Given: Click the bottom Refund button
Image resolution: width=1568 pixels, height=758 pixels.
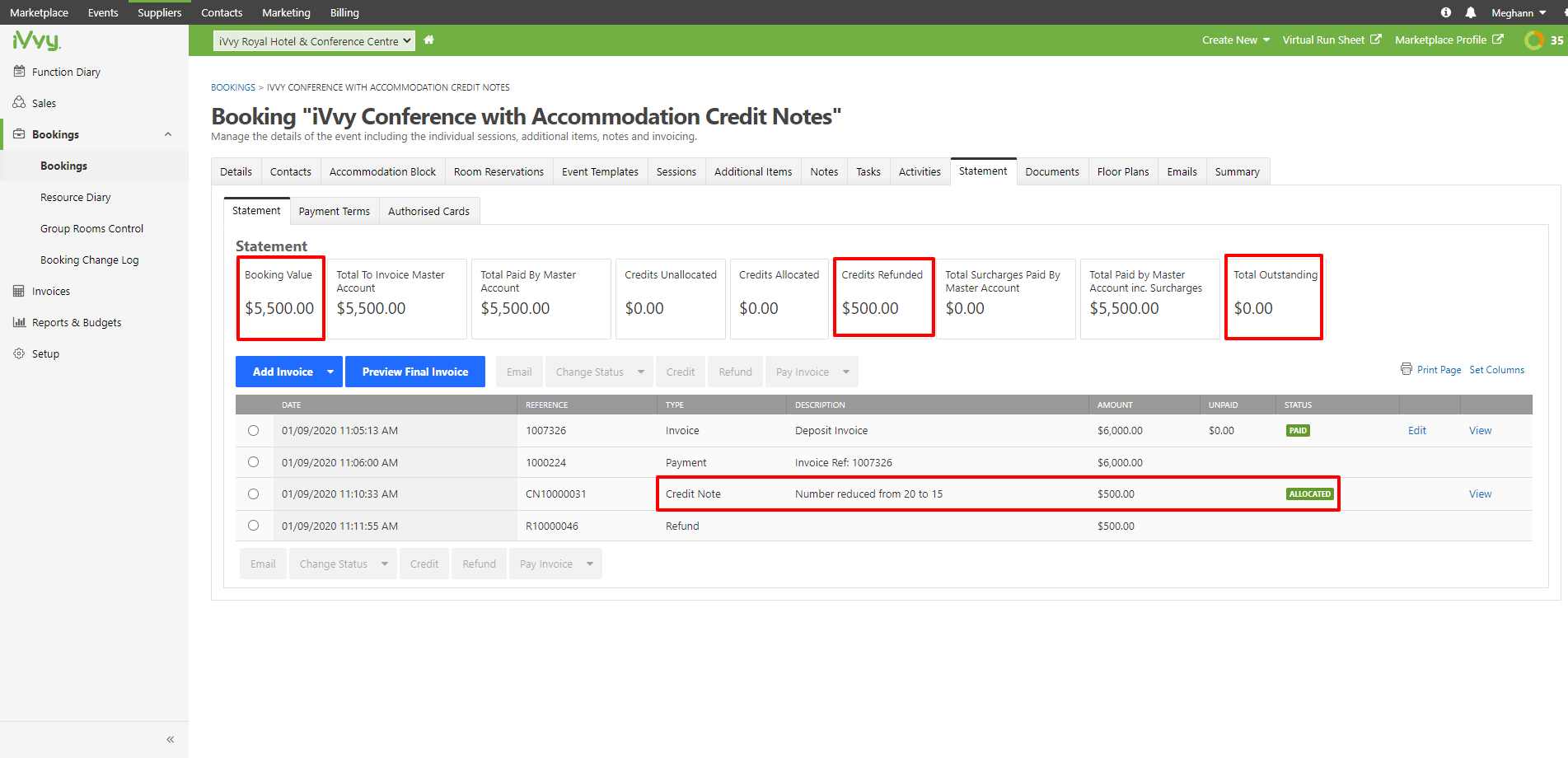Looking at the screenshot, I should click(480, 564).
